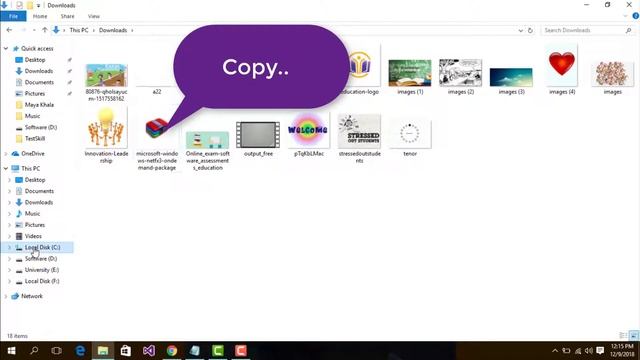Expand Pictures under This PC
Viewport: 640px width, 360px height.
coord(9,225)
